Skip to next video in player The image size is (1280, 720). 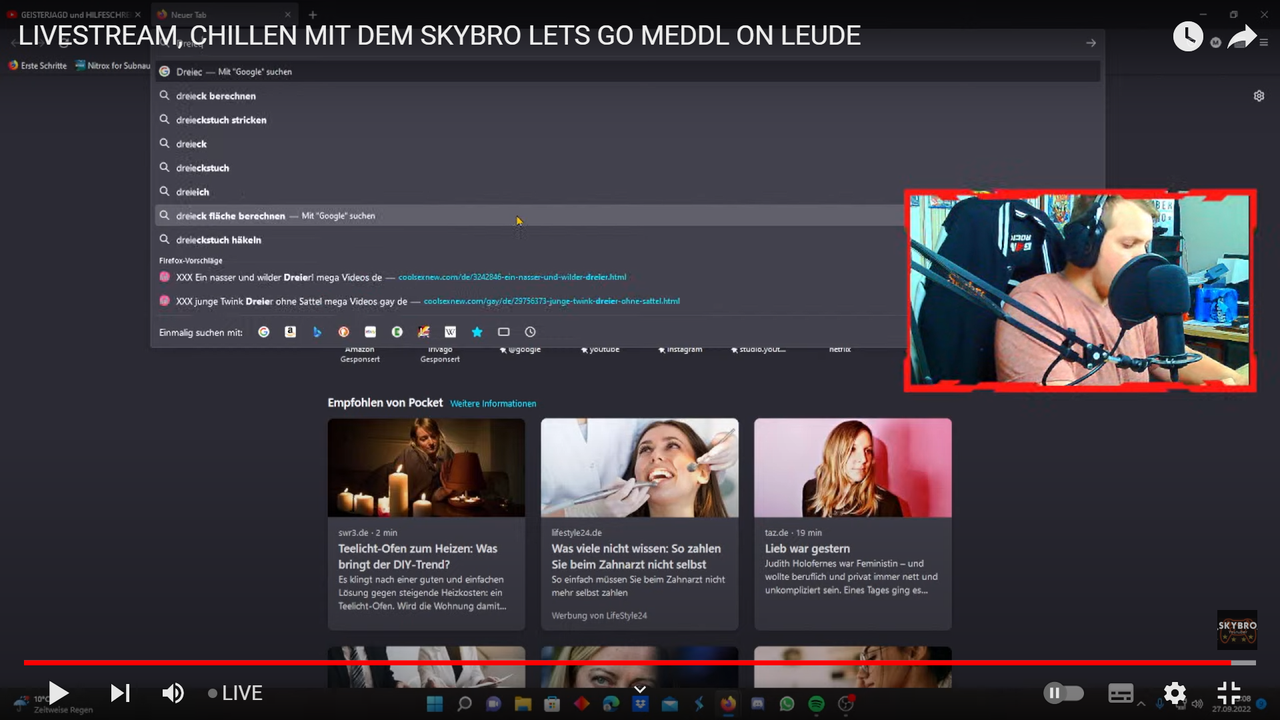120,693
